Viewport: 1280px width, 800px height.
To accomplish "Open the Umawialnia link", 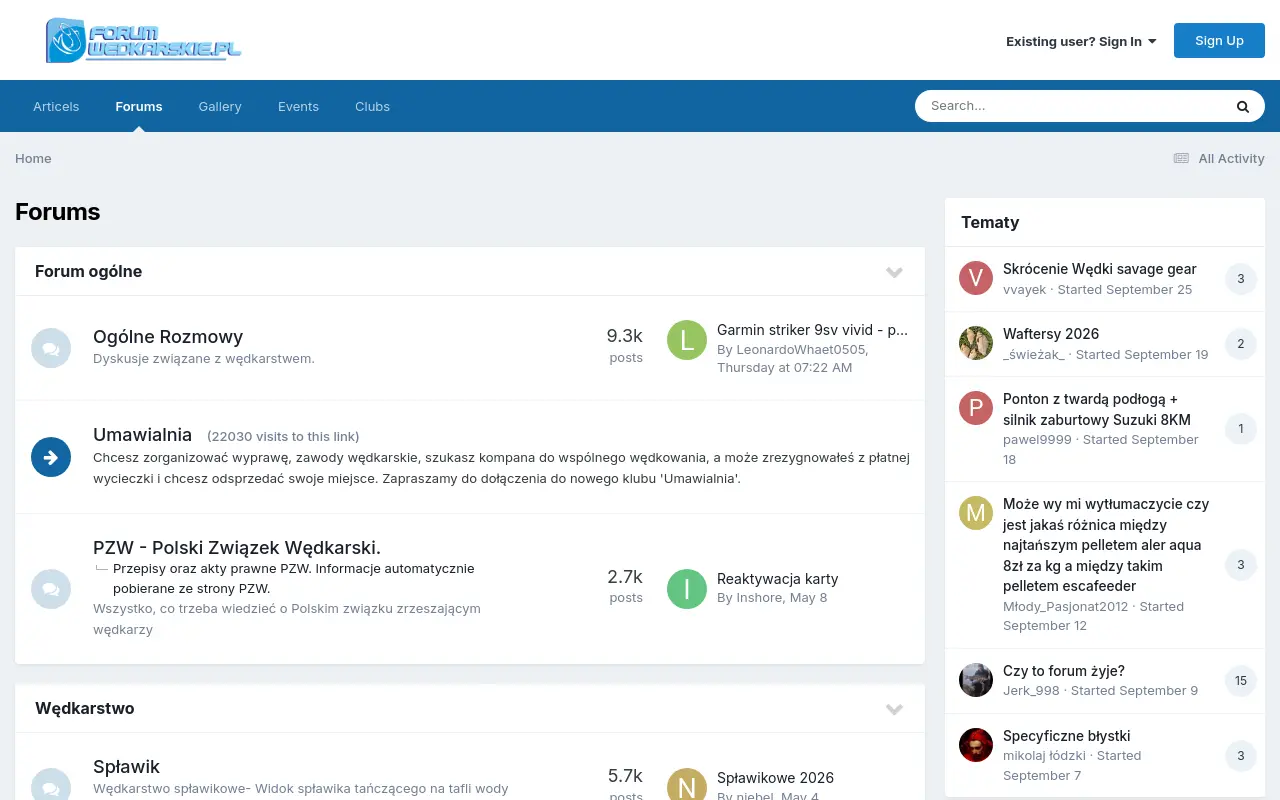I will tap(142, 435).
